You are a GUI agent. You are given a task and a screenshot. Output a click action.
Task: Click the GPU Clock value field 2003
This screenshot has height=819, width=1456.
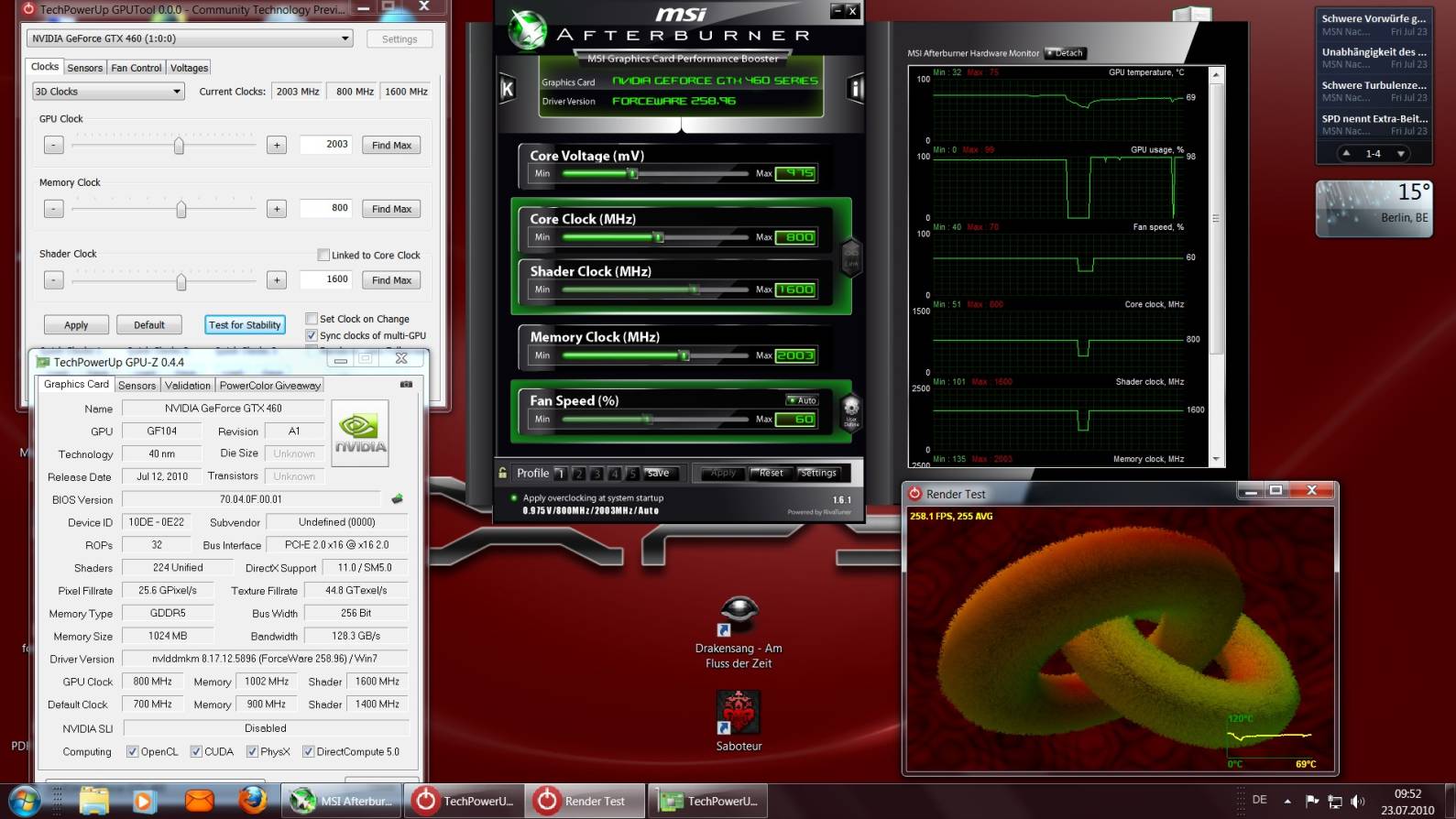pos(325,145)
